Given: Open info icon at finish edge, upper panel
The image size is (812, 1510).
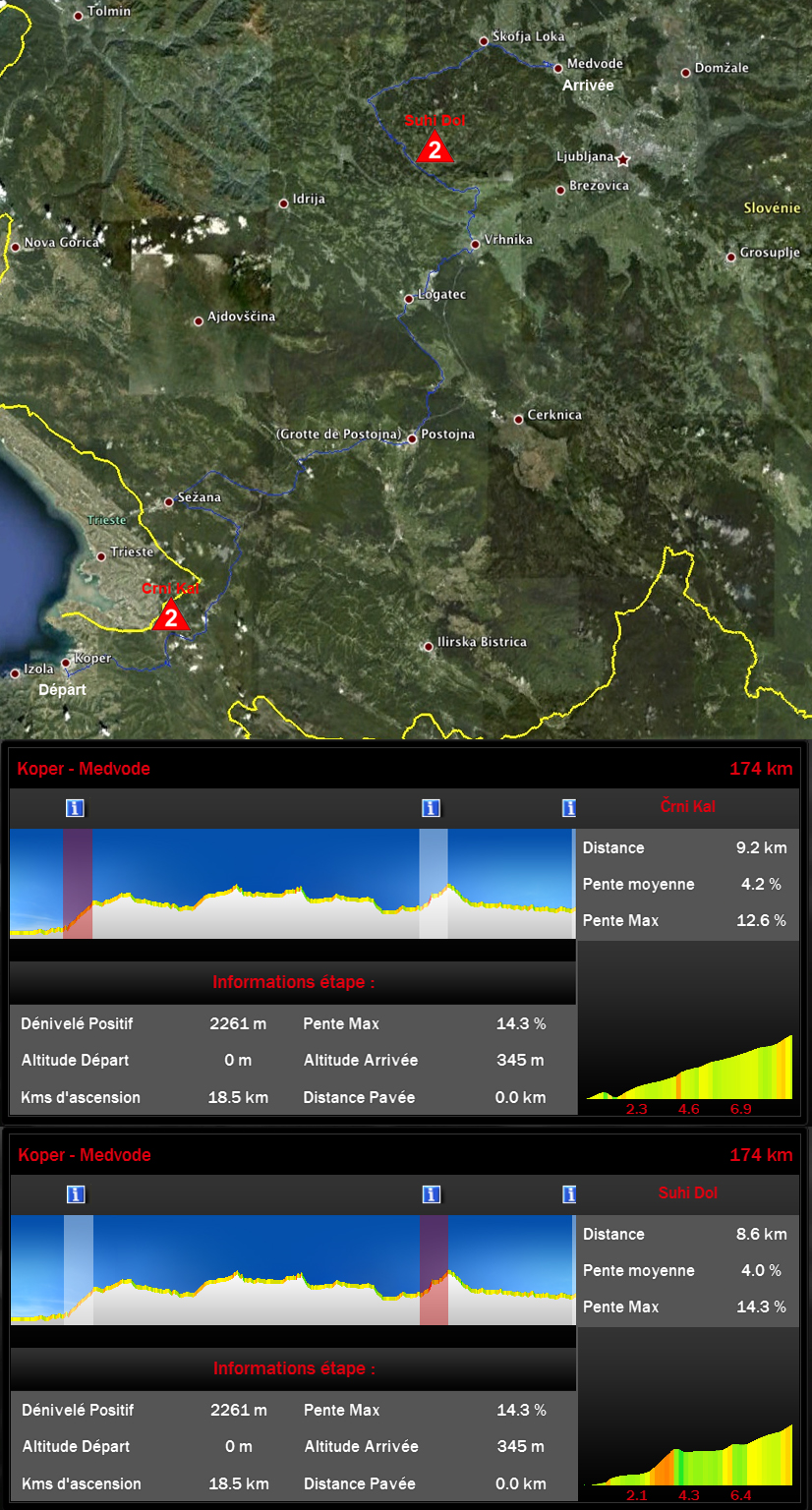Looking at the screenshot, I should click(x=568, y=808).
